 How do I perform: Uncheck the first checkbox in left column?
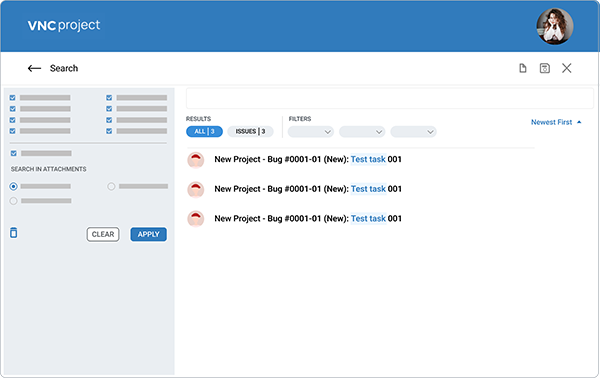(x=13, y=98)
